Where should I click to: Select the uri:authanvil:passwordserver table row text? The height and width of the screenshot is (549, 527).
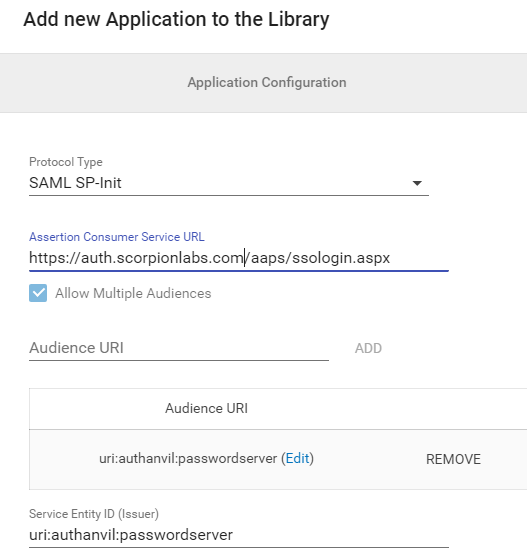tap(188, 458)
